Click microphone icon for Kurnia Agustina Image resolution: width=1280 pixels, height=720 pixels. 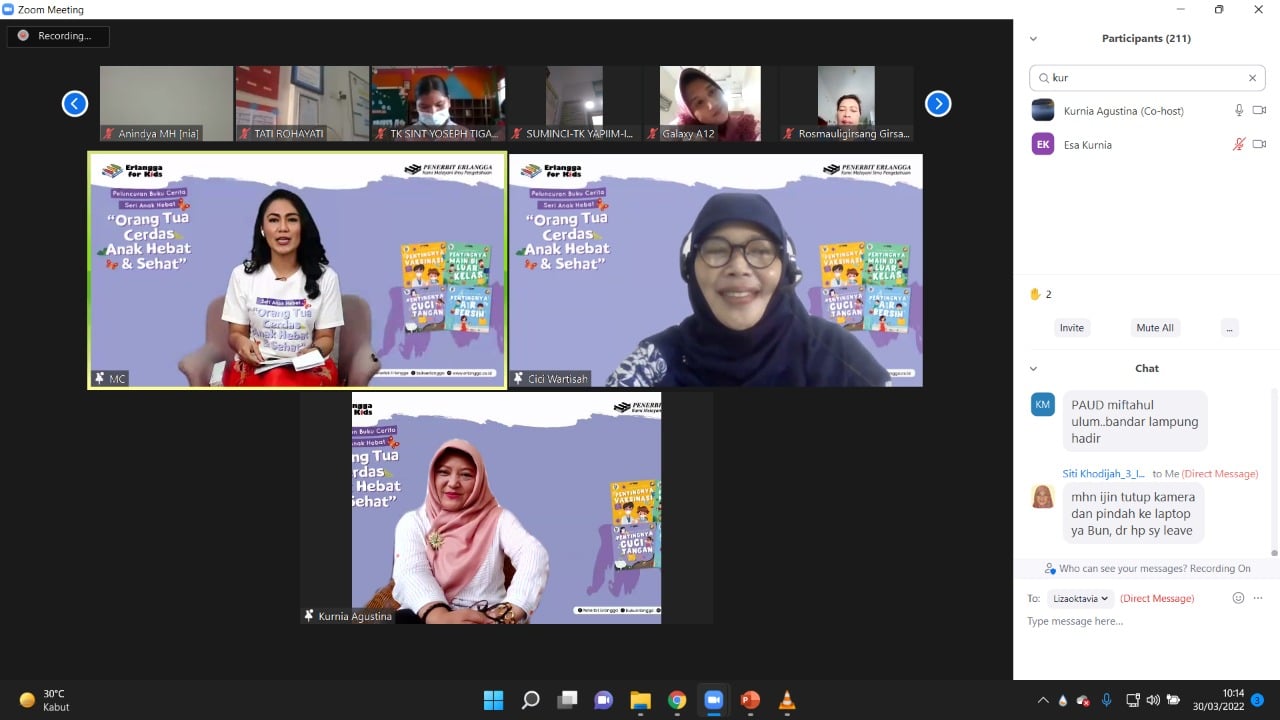coord(1239,111)
